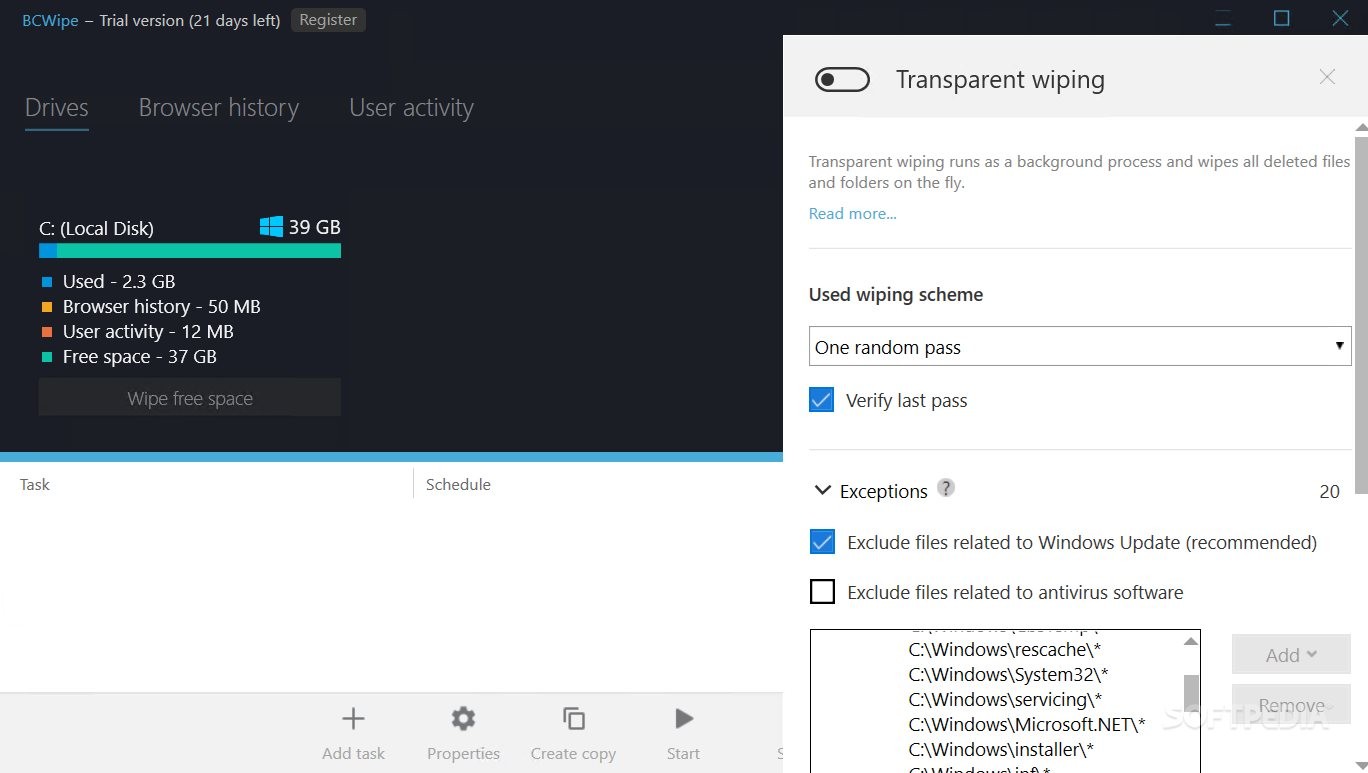Image resolution: width=1368 pixels, height=773 pixels.
Task: Toggle the Transparent wiping switch
Action: pyautogui.click(x=842, y=80)
